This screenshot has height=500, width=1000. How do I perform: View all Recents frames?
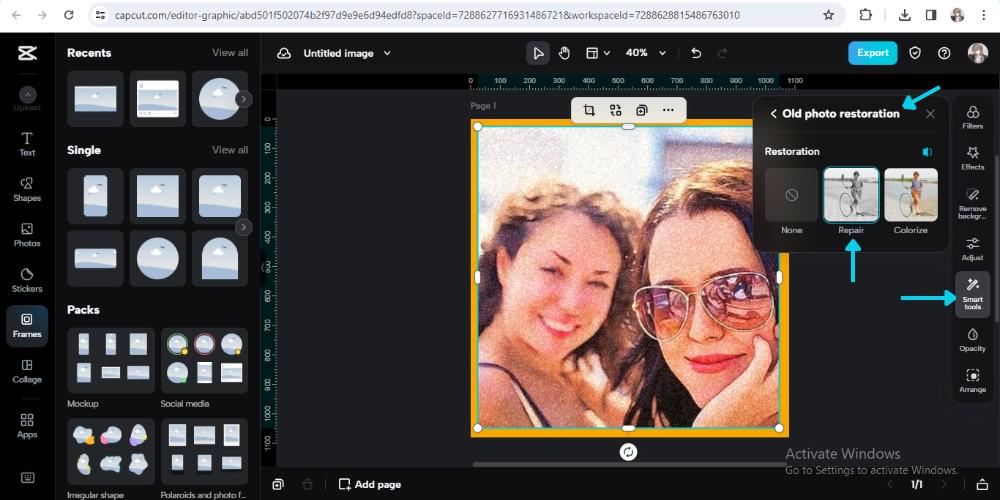tap(230, 53)
